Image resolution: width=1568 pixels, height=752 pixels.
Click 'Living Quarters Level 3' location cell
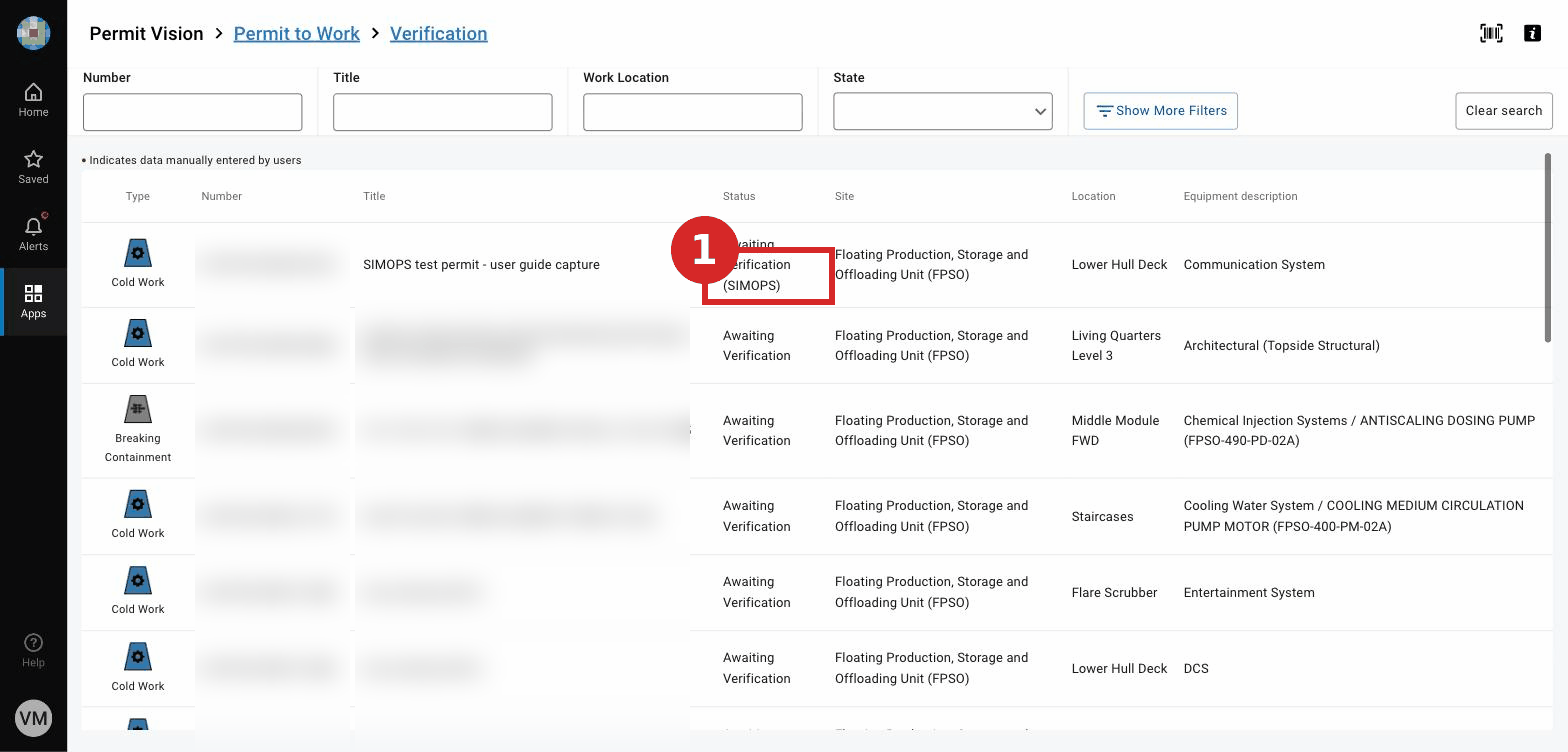[1116, 346]
